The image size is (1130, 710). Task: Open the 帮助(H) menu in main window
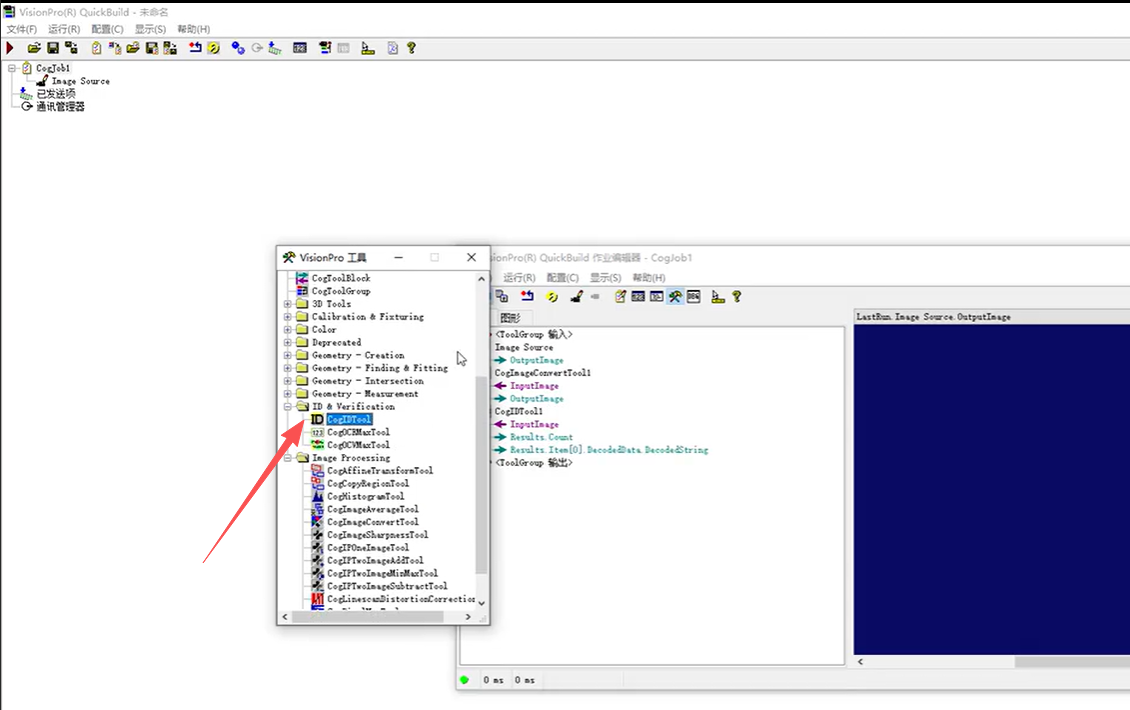pos(193,29)
